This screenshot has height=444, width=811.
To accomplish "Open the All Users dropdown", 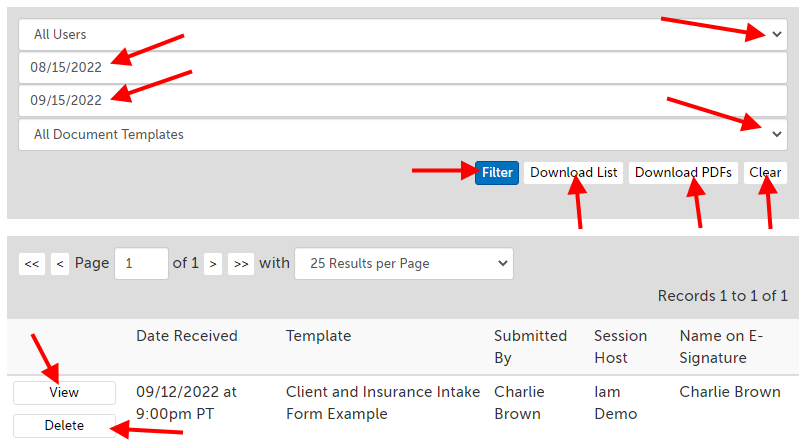I will (400, 34).
